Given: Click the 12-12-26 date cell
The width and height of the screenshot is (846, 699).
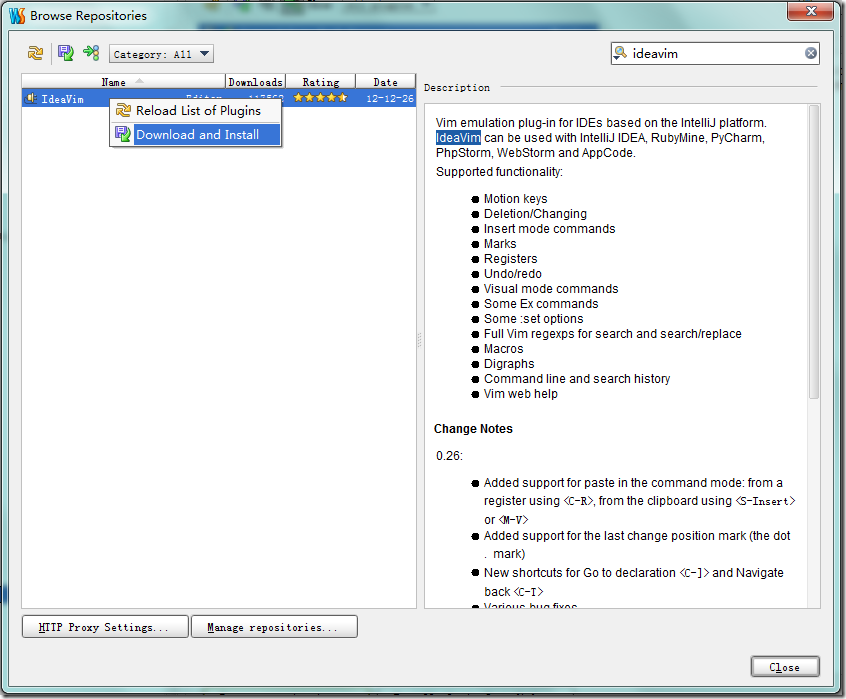Looking at the screenshot, I should pos(390,99).
